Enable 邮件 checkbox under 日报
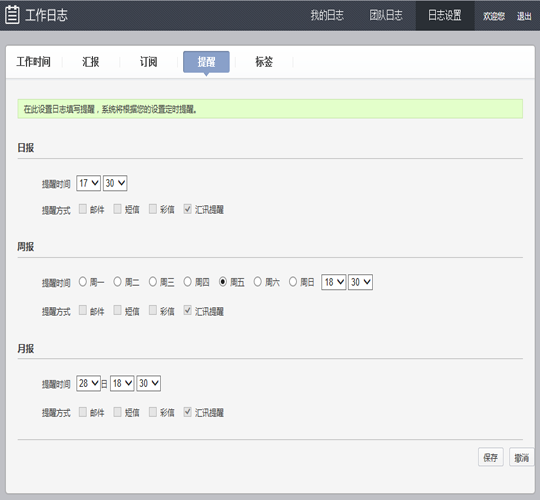540x500 pixels. coord(83,209)
